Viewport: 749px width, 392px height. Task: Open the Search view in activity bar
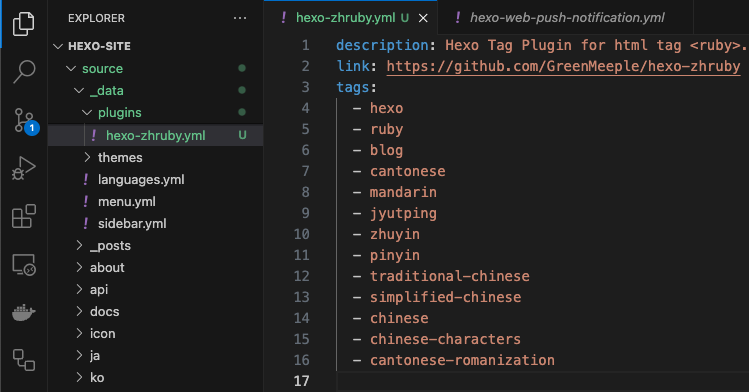click(23, 72)
